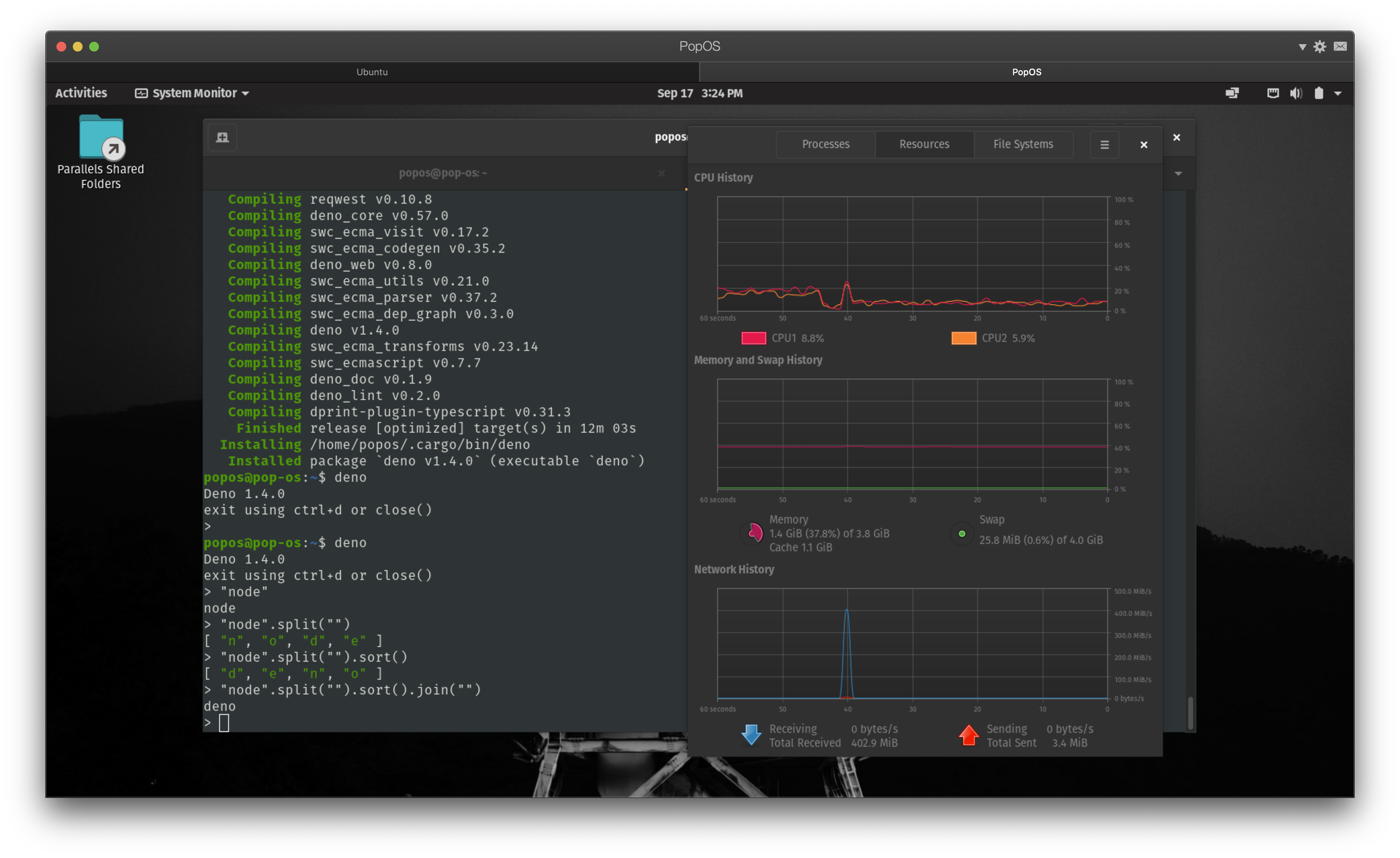Click the 'Installed package deno v1.4.0' line
The image size is (1400, 858).
[x=436, y=461]
